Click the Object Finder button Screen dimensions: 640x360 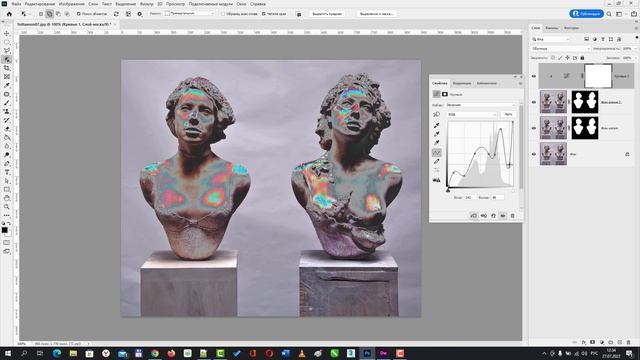point(92,14)
